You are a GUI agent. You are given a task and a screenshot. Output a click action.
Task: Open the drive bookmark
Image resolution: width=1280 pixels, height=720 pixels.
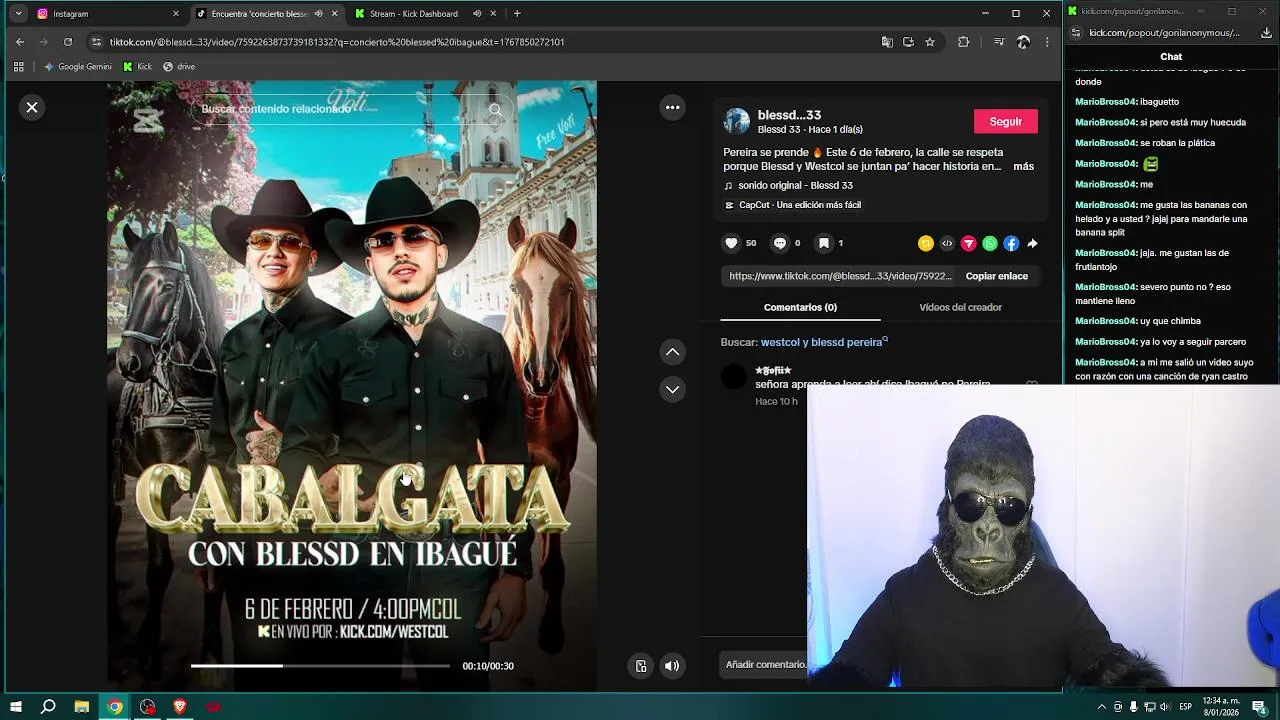point(179,67)
